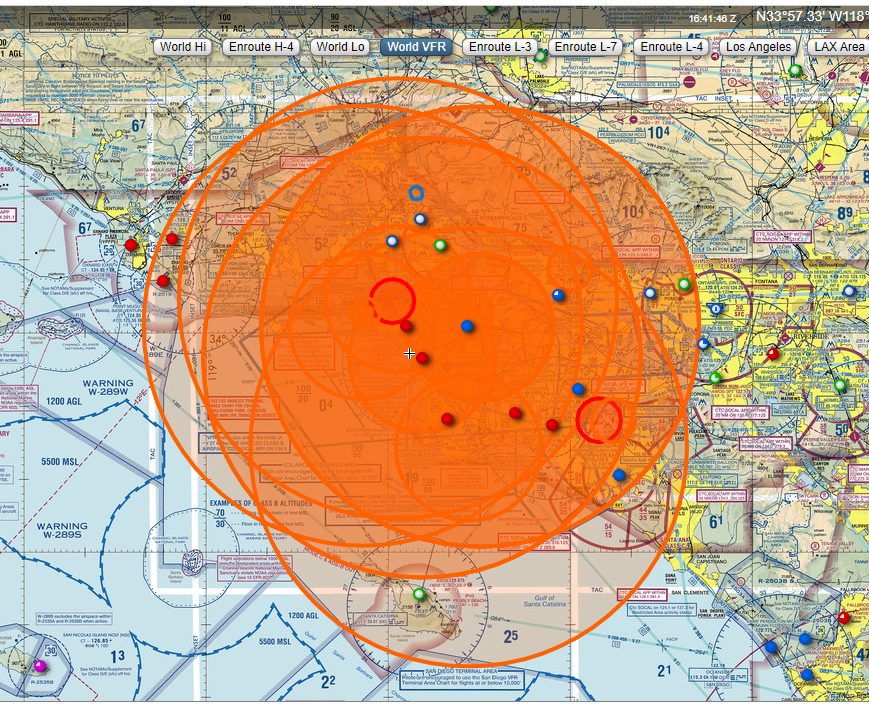Select the solid blue marker right of the large red ring
The height and width of the screenshot is (719, 869).
[467, 326]
